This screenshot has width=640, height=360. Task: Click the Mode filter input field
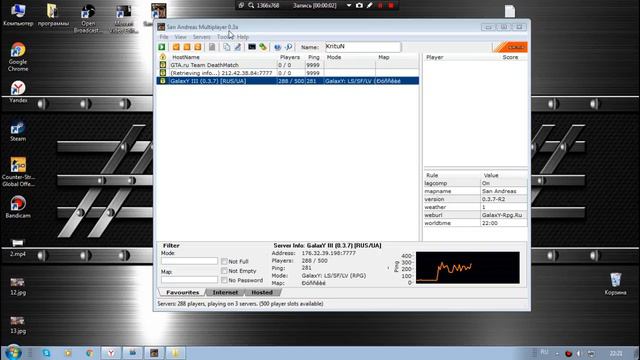(x=189, y=261)
